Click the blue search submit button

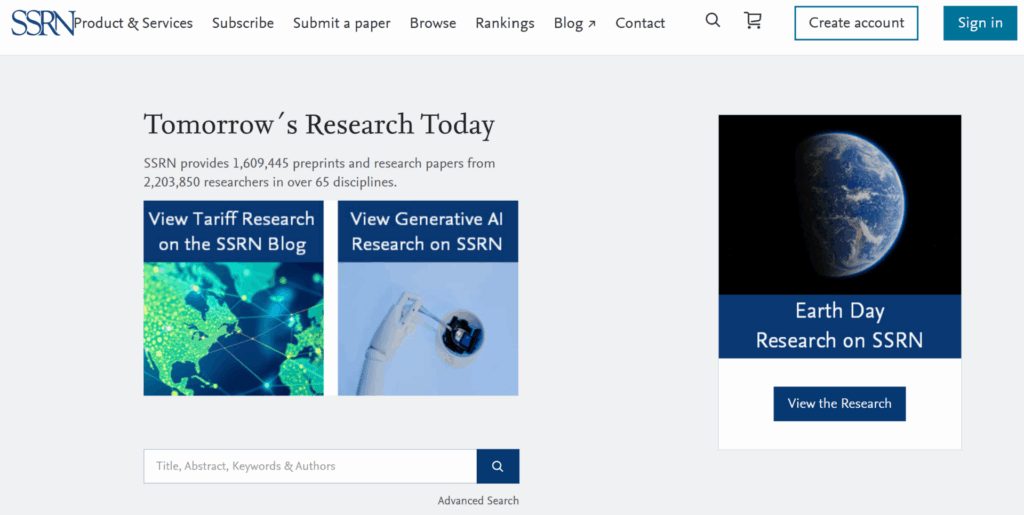point(498,466)
